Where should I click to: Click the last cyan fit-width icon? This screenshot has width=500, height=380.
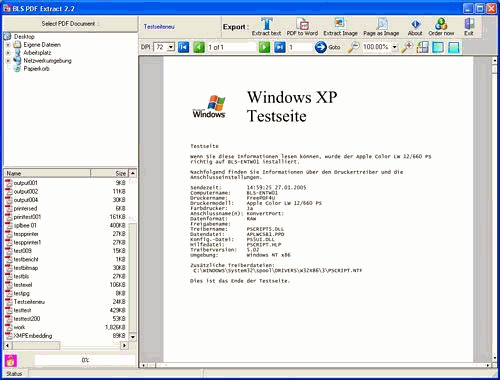tap(454, 47)
